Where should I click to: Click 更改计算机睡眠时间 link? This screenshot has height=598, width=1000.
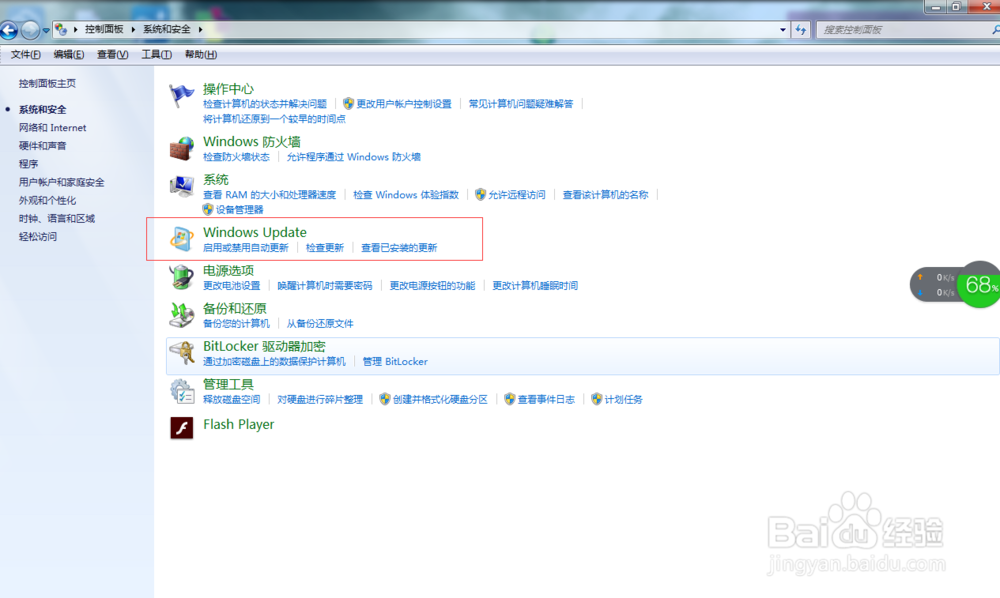535,285
